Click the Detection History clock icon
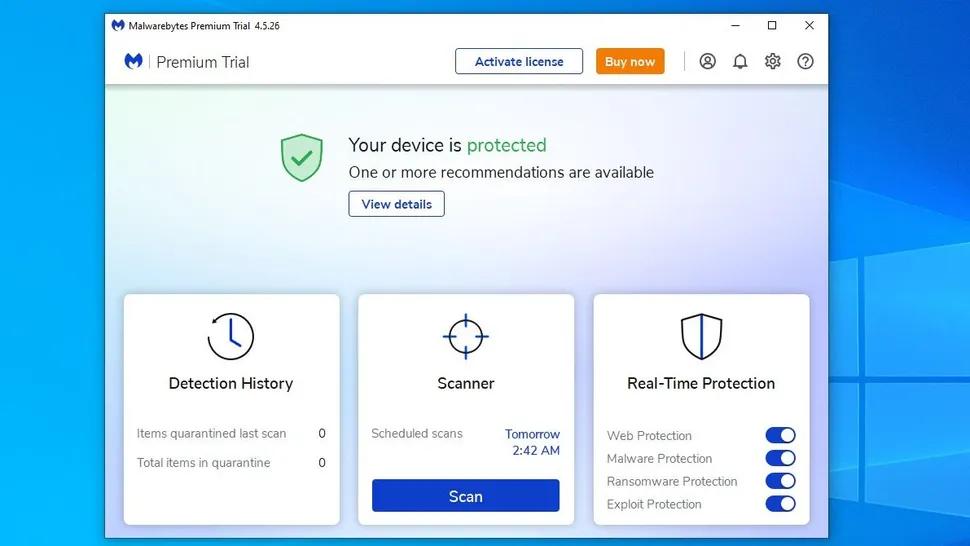Viewport: 970px width, 546px height. click(231, 337)
